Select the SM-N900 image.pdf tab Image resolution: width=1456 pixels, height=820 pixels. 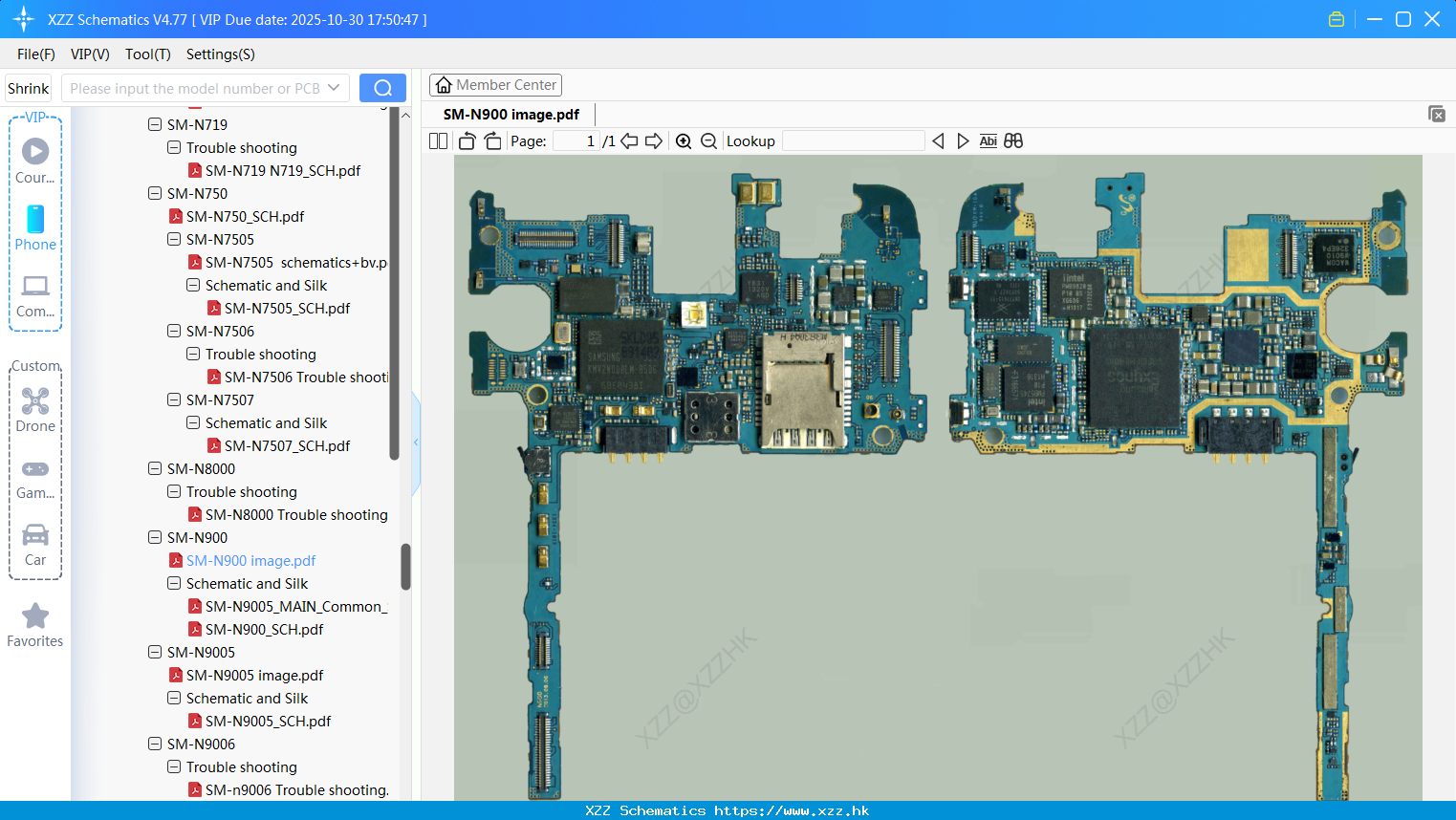[x=511, y=114]
